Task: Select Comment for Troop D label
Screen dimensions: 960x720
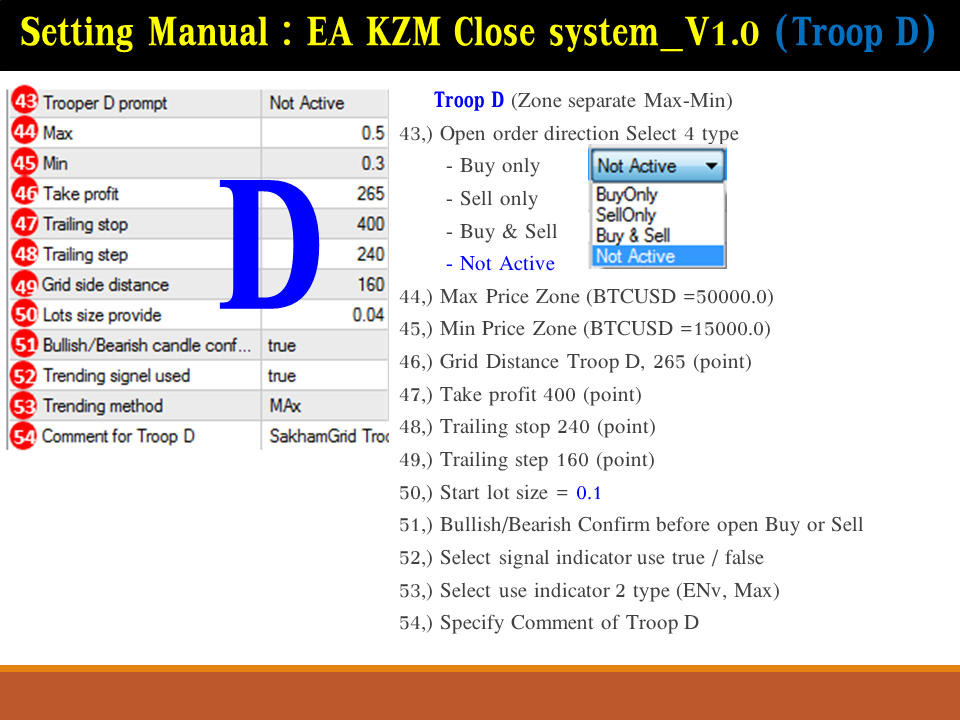Action: [x=118, y=437]
